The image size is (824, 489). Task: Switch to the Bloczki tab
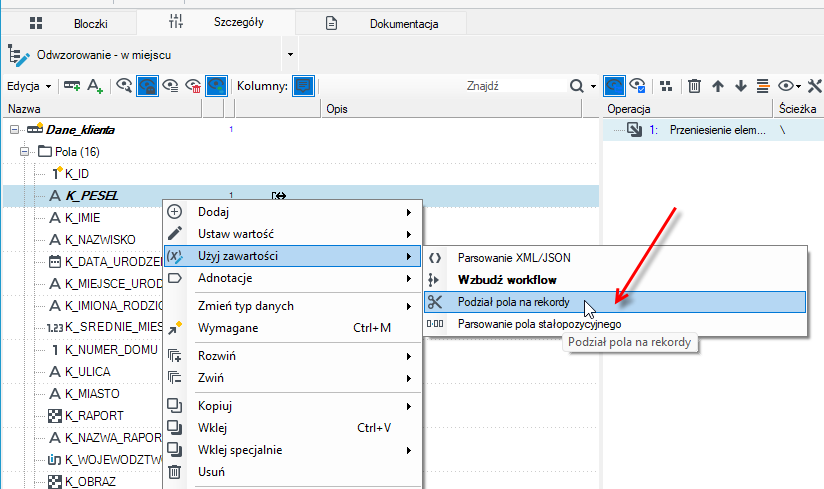68,24
